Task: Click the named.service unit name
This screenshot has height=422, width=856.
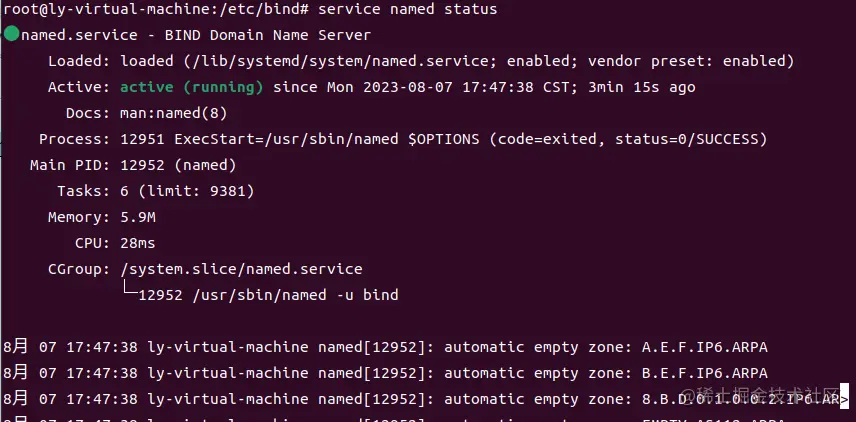Action: point(79,35)
